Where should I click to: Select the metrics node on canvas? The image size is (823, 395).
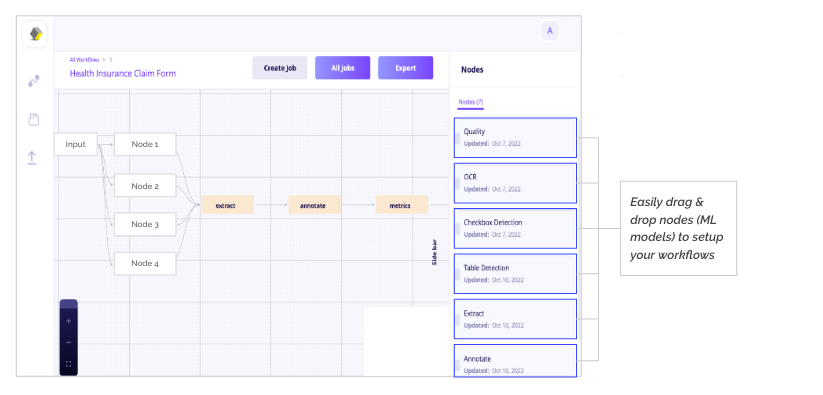click(x=402, y=205)
